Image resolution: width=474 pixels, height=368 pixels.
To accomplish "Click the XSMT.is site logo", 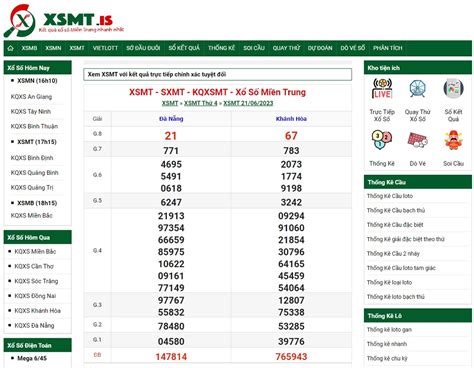I will pos(63,21).
